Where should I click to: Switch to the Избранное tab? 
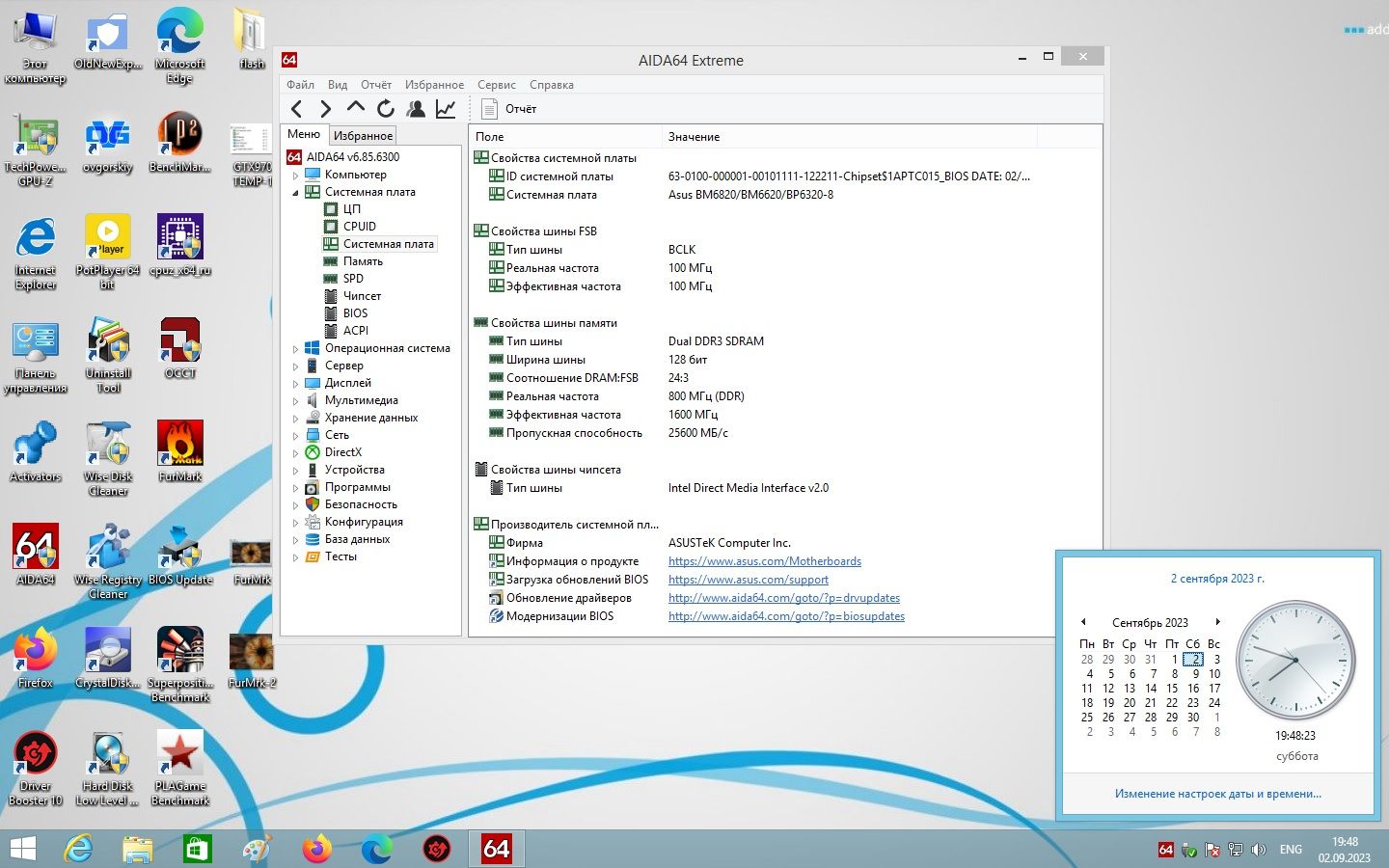[363, 136]
